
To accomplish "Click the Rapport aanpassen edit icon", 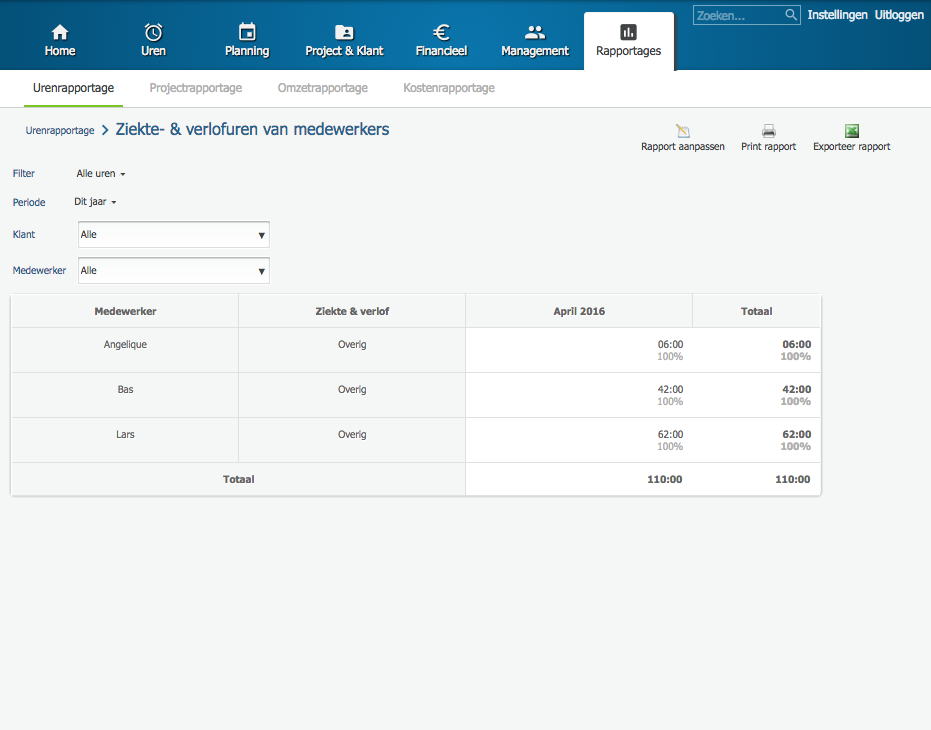I will point(683,131).
